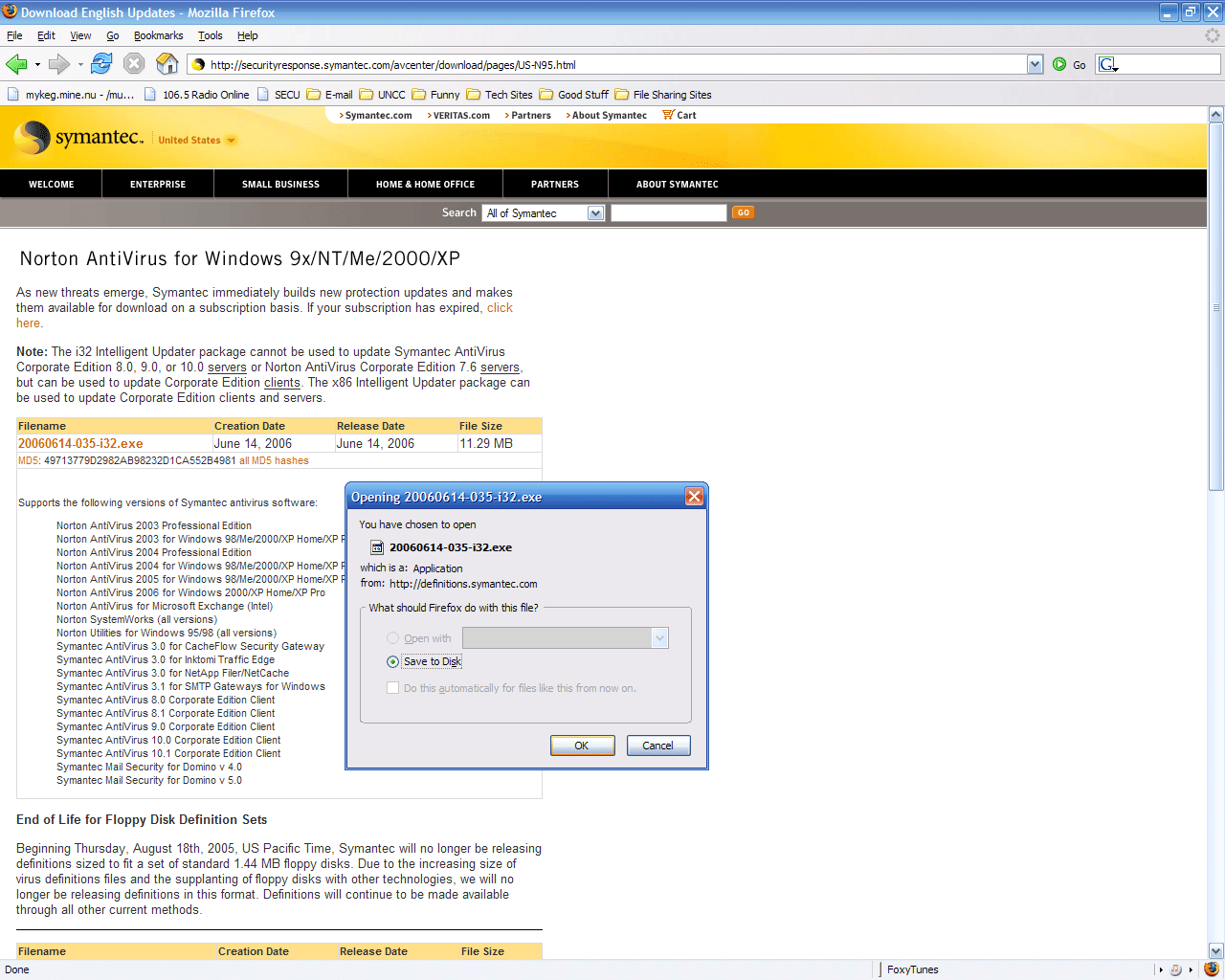Expand the FoxyTunes arrow left of the music icon
Screen dimensions: 1225x980
coord(1161,969)
